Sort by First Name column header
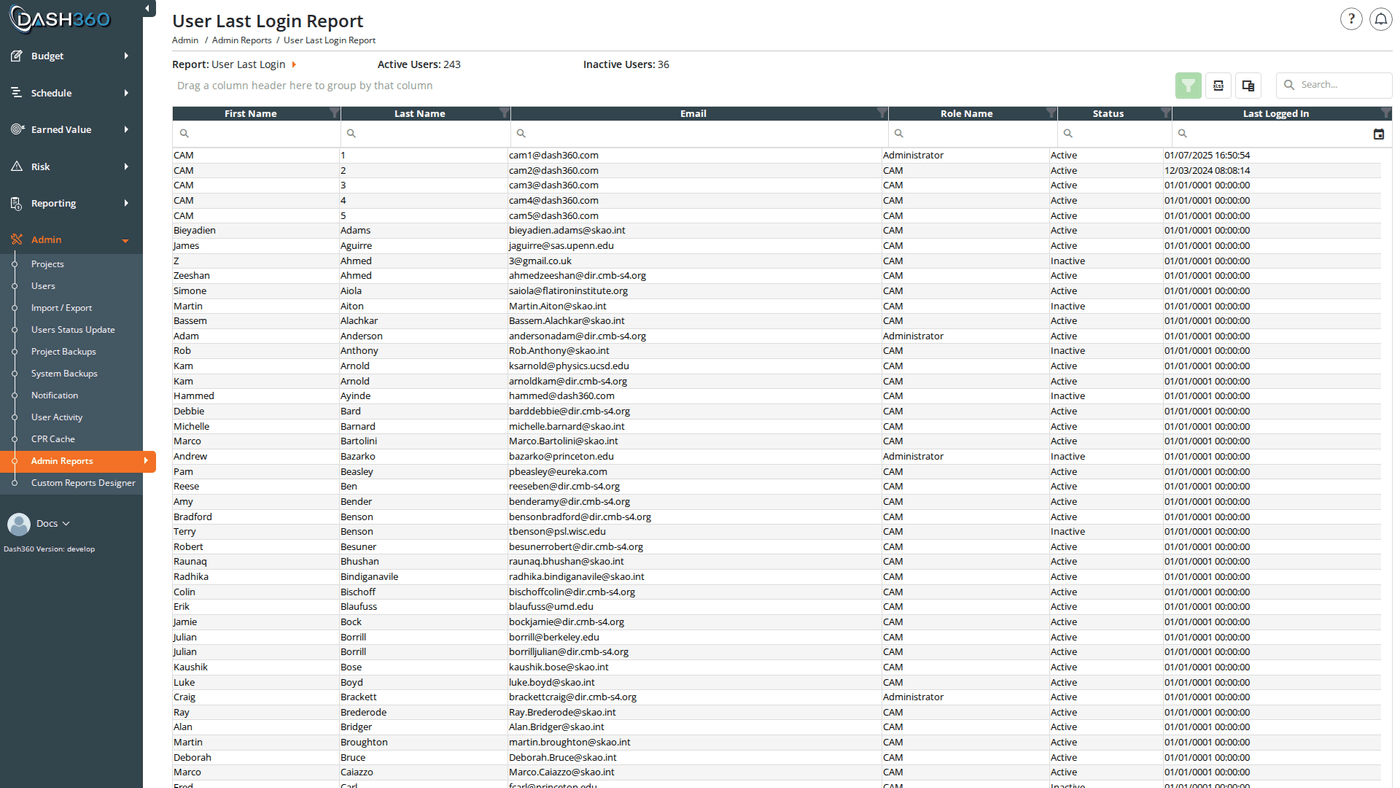The height and width of the screenshot is (788, 1400). 250,114
